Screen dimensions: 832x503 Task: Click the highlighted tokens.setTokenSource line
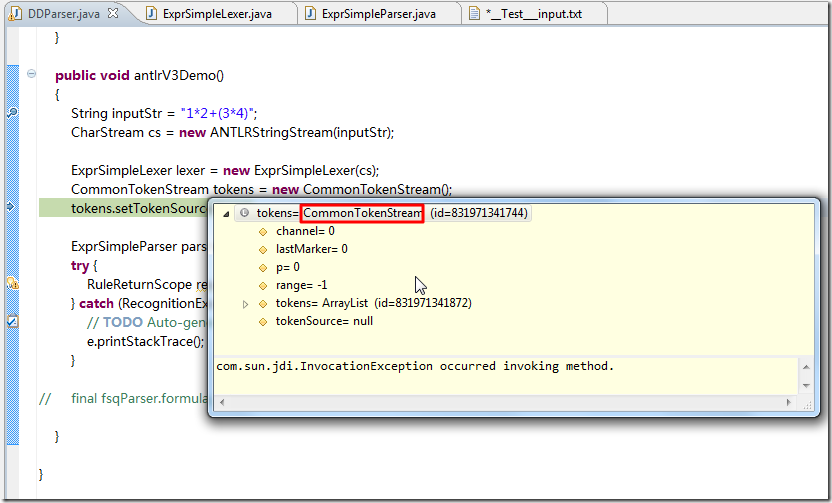(x=123, y=208)
